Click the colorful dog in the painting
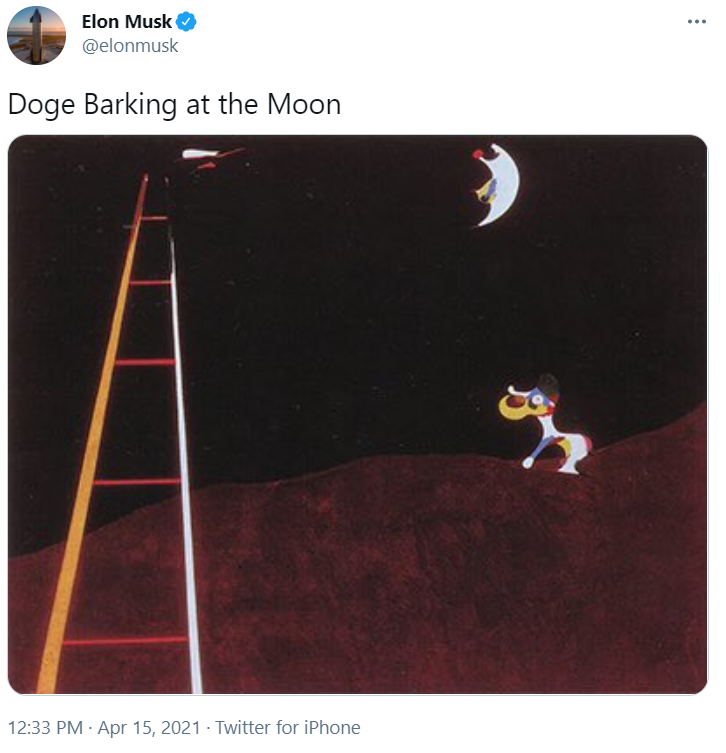726x753 pixels. [x=546, y=425]
